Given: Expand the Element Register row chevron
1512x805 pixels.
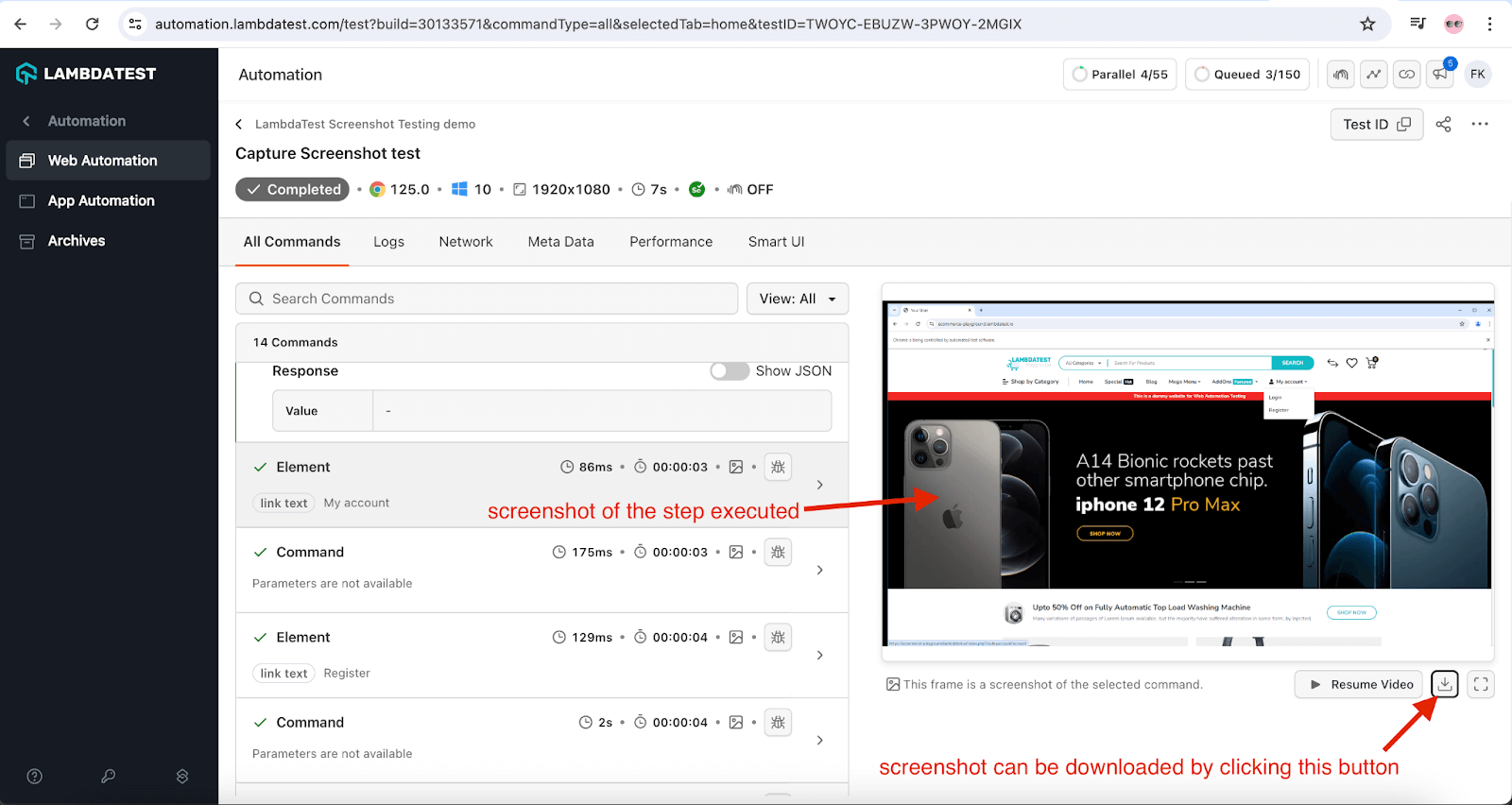Looking at the screenshot, I should coord(819,655).
